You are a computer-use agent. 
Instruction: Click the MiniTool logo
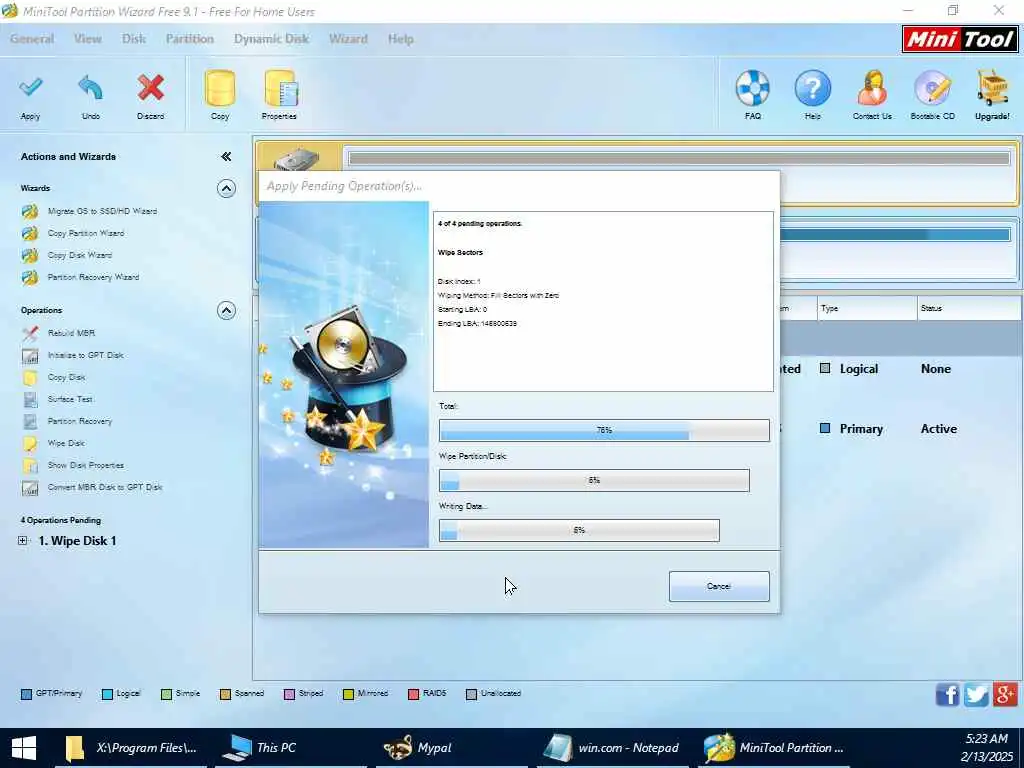(x=959, y=40)
